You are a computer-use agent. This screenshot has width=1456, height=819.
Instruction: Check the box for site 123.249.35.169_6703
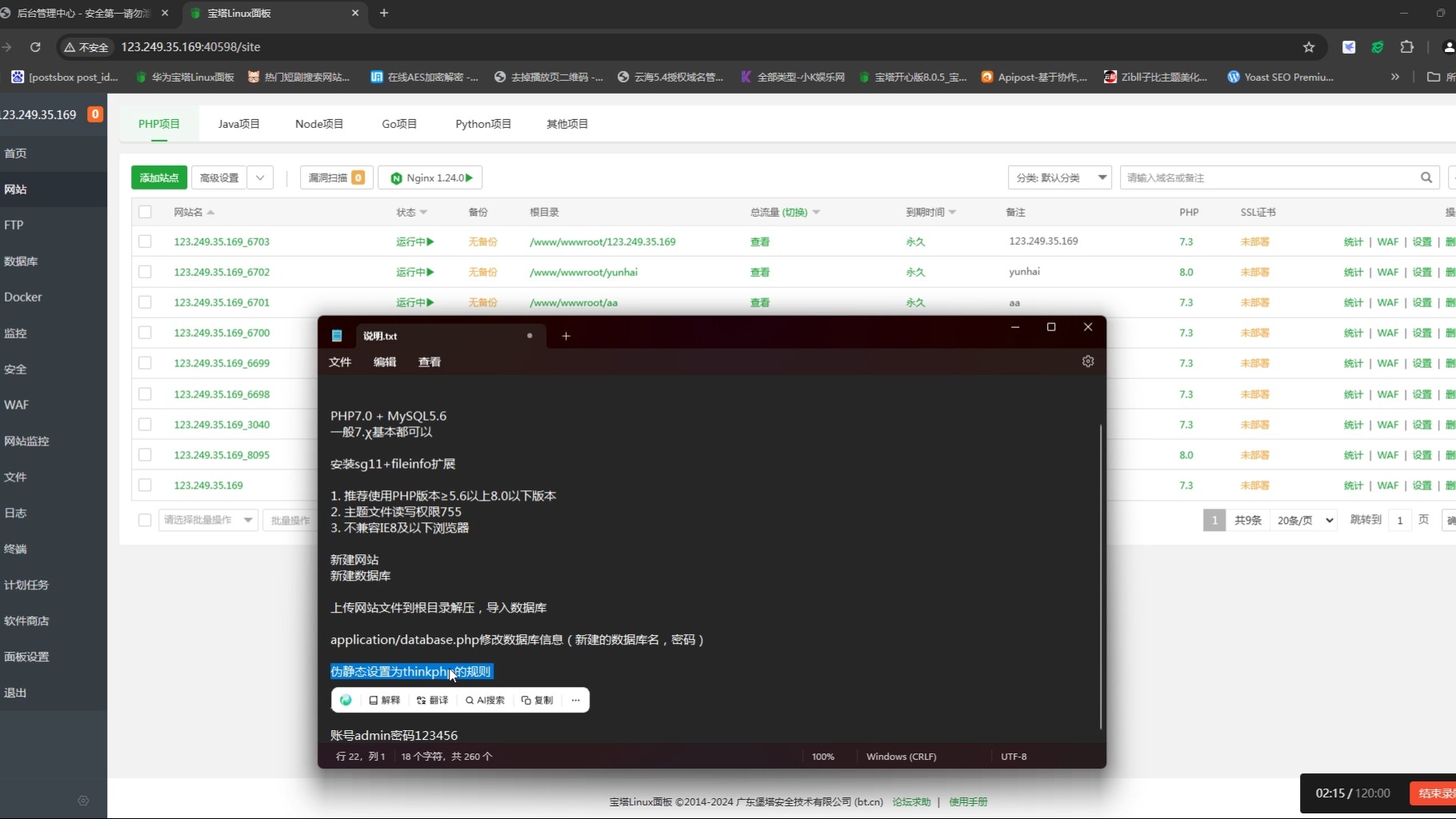point(145,242)
